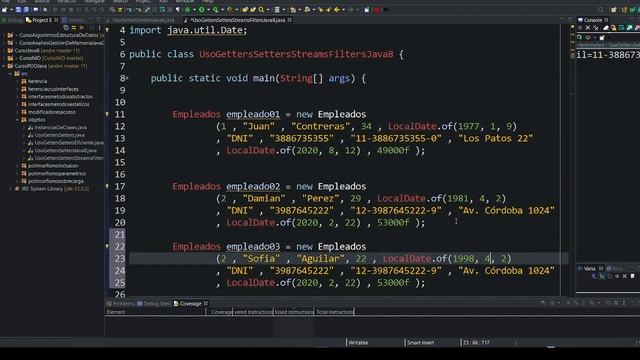Image resolution: width=640 pixels, height=360 pixels.
Task: Toggle Scroll Lock in Console toolbar
Action: (613, 27)
